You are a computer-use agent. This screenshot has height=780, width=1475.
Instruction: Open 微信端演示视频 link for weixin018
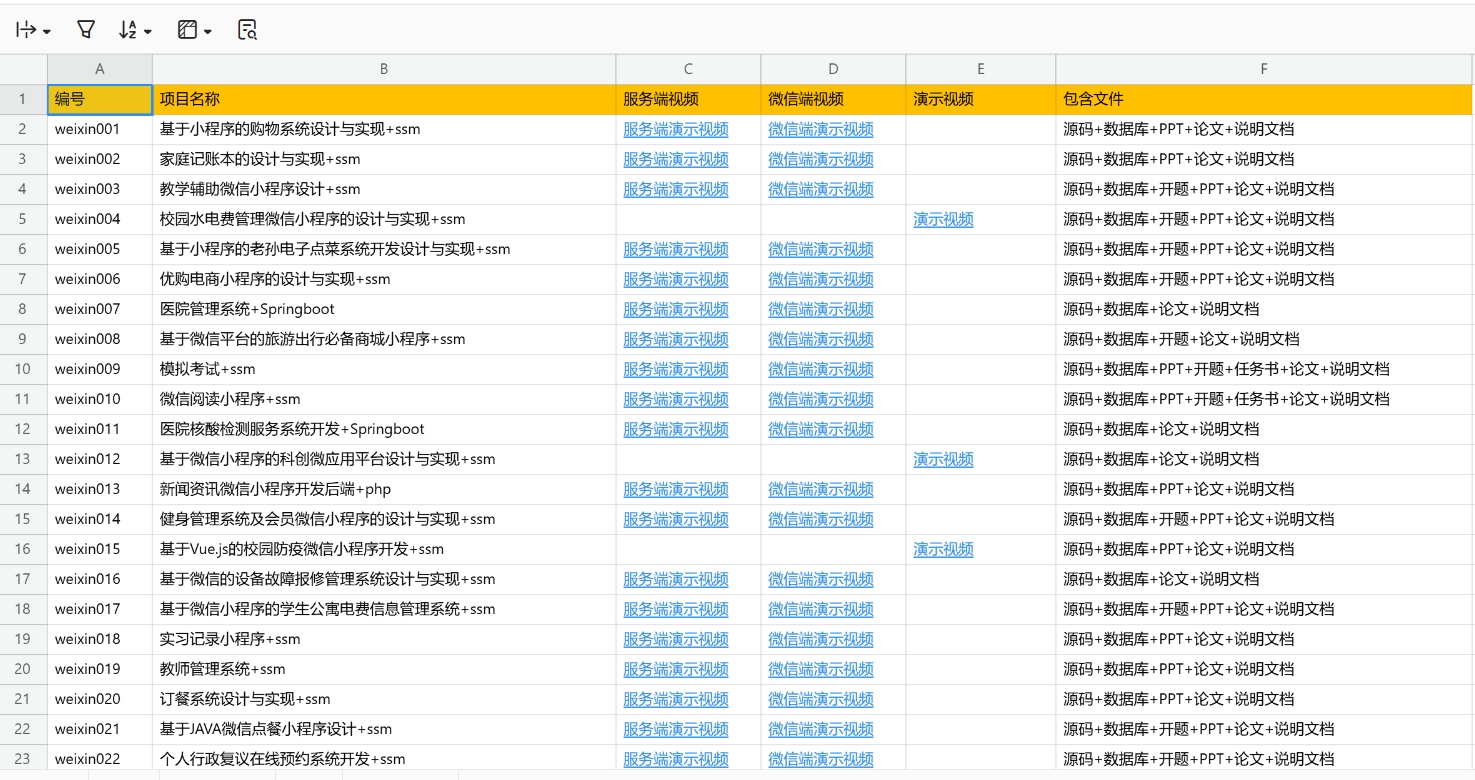(x=820, y=639)
